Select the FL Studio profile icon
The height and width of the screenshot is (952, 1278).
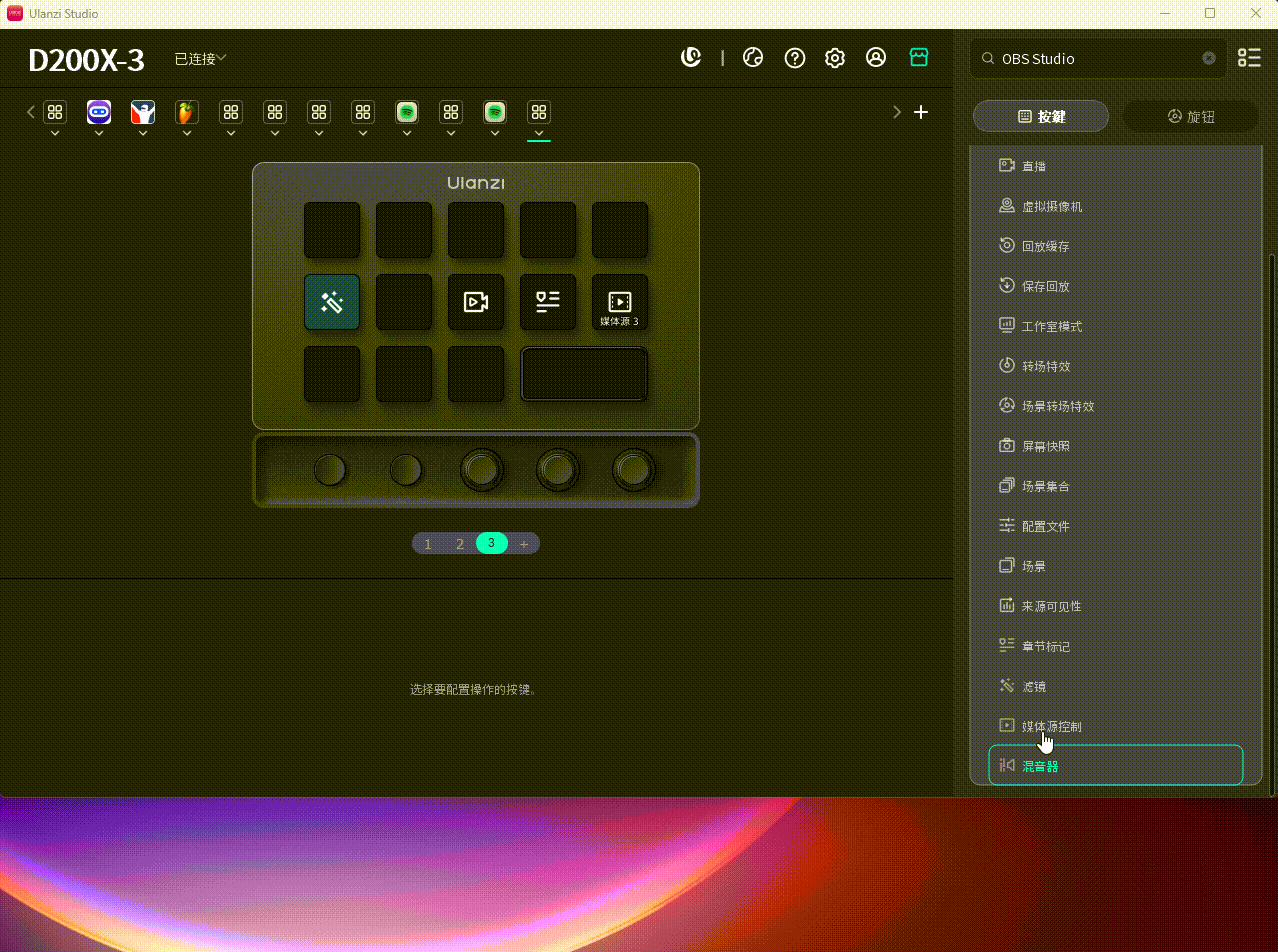(186, 112)
